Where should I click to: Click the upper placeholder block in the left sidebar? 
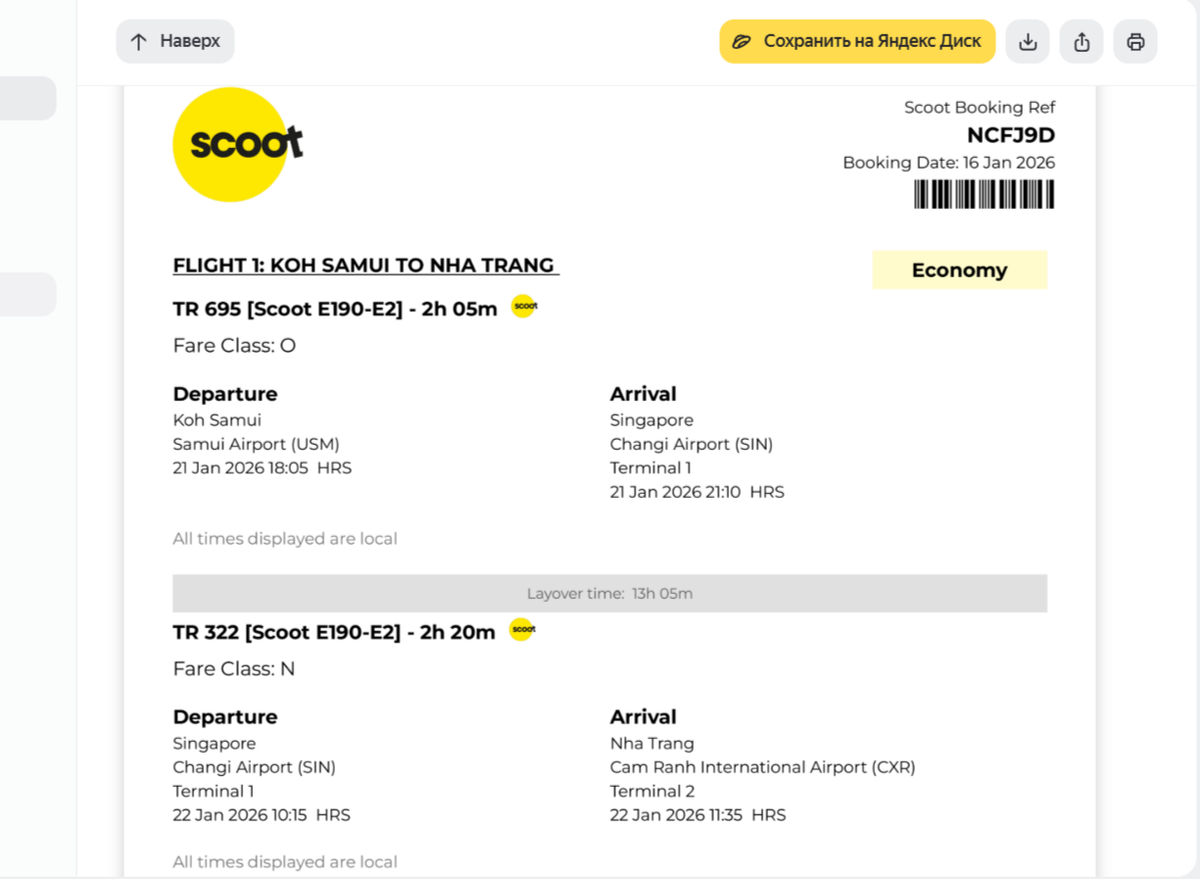28,98
